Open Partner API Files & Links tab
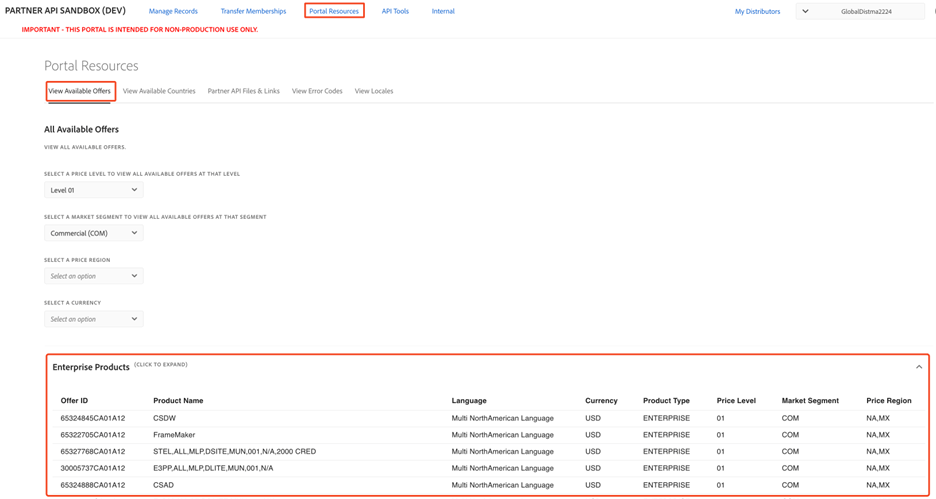 click(243, 91)
